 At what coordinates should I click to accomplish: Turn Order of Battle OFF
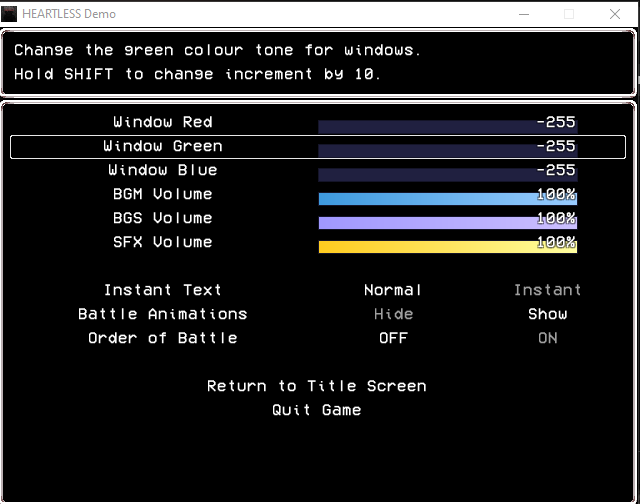click(393, 338)
